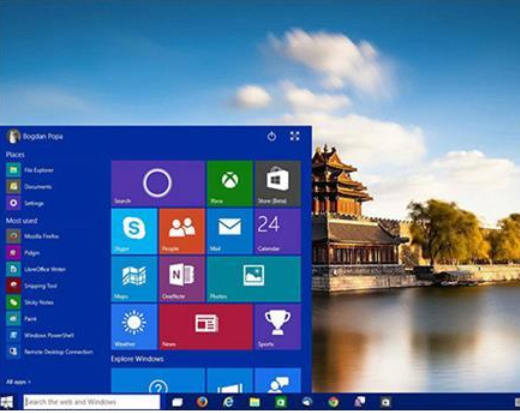Viewport: 520px width, 413px height.
Task: Launch Mozilla Firefox from Most used
Action: pyautogui.click(x=33, y=236)
